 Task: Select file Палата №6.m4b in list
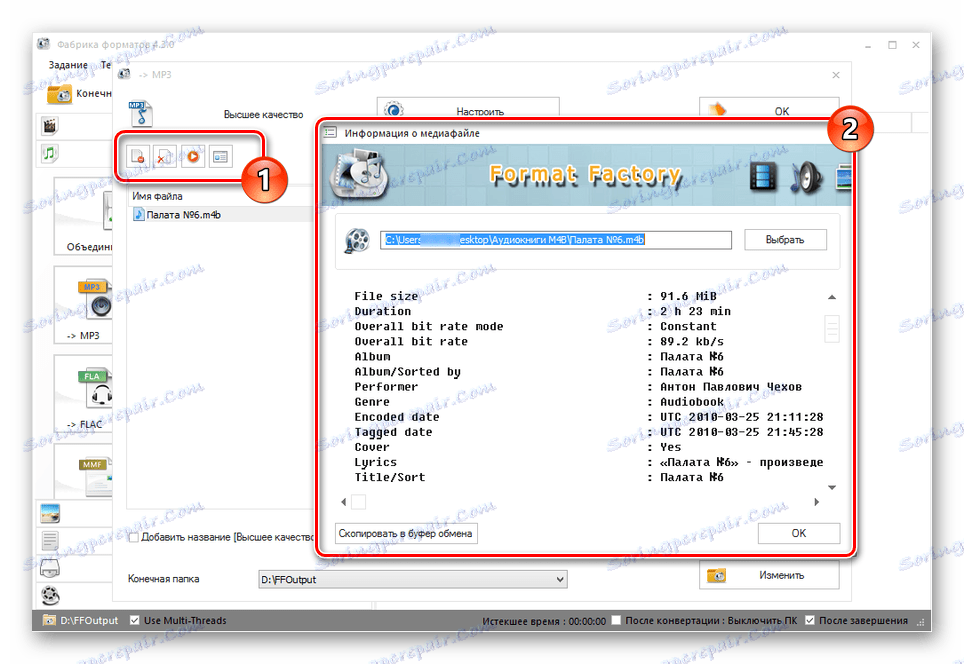[183, 215]
